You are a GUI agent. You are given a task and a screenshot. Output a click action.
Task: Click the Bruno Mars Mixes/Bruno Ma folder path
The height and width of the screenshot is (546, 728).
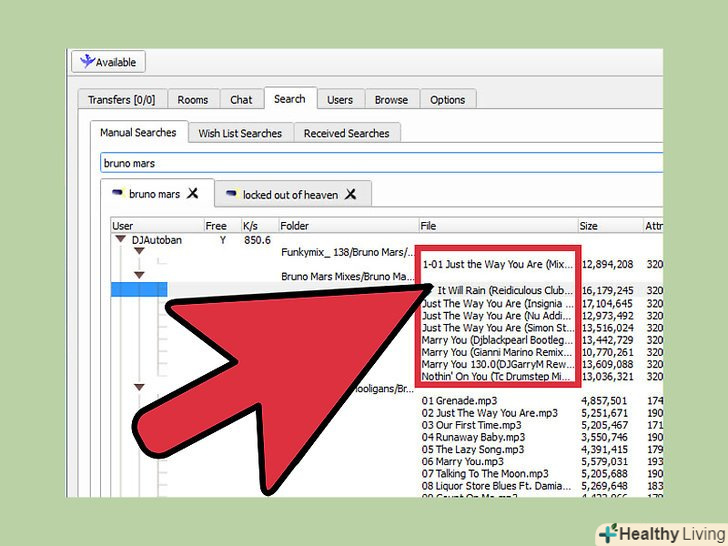click(x=348, y=276)
